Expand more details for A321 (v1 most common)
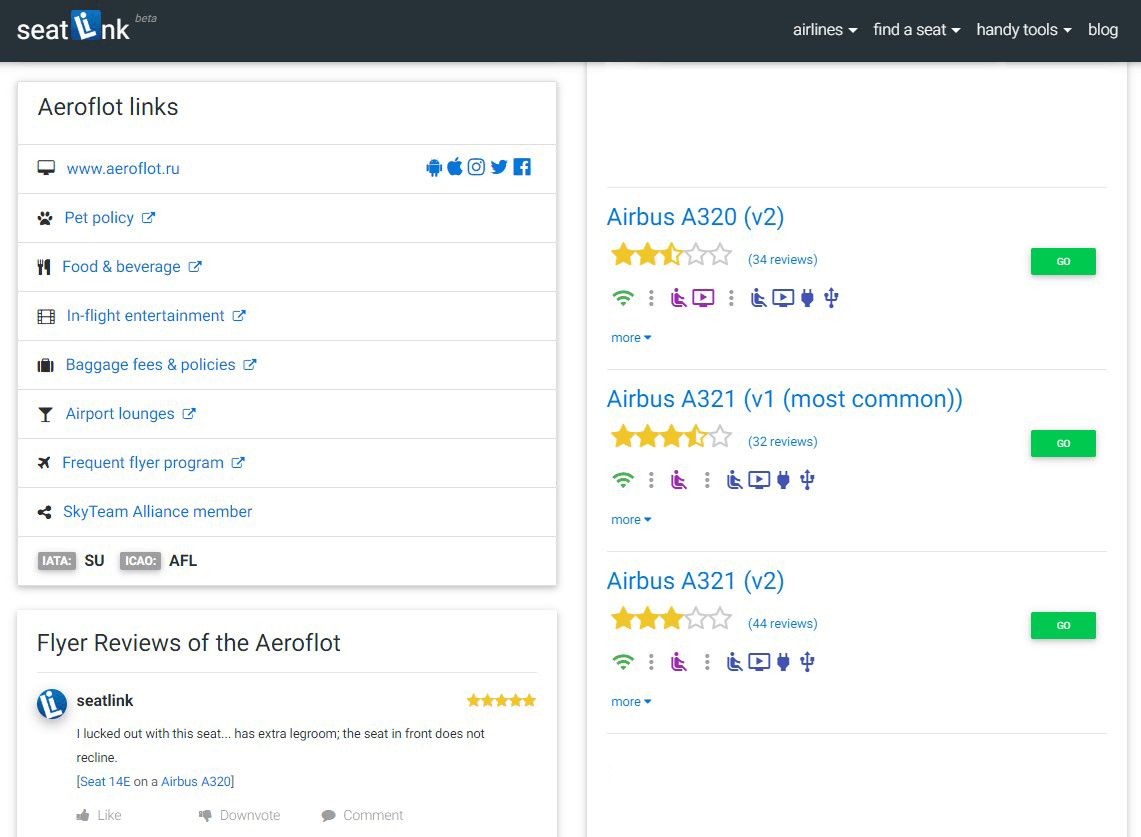 pyautogui.click(x=631, y=520)
